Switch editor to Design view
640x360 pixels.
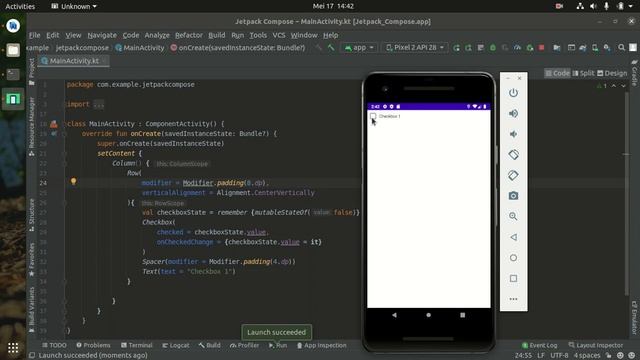[612, 73]
